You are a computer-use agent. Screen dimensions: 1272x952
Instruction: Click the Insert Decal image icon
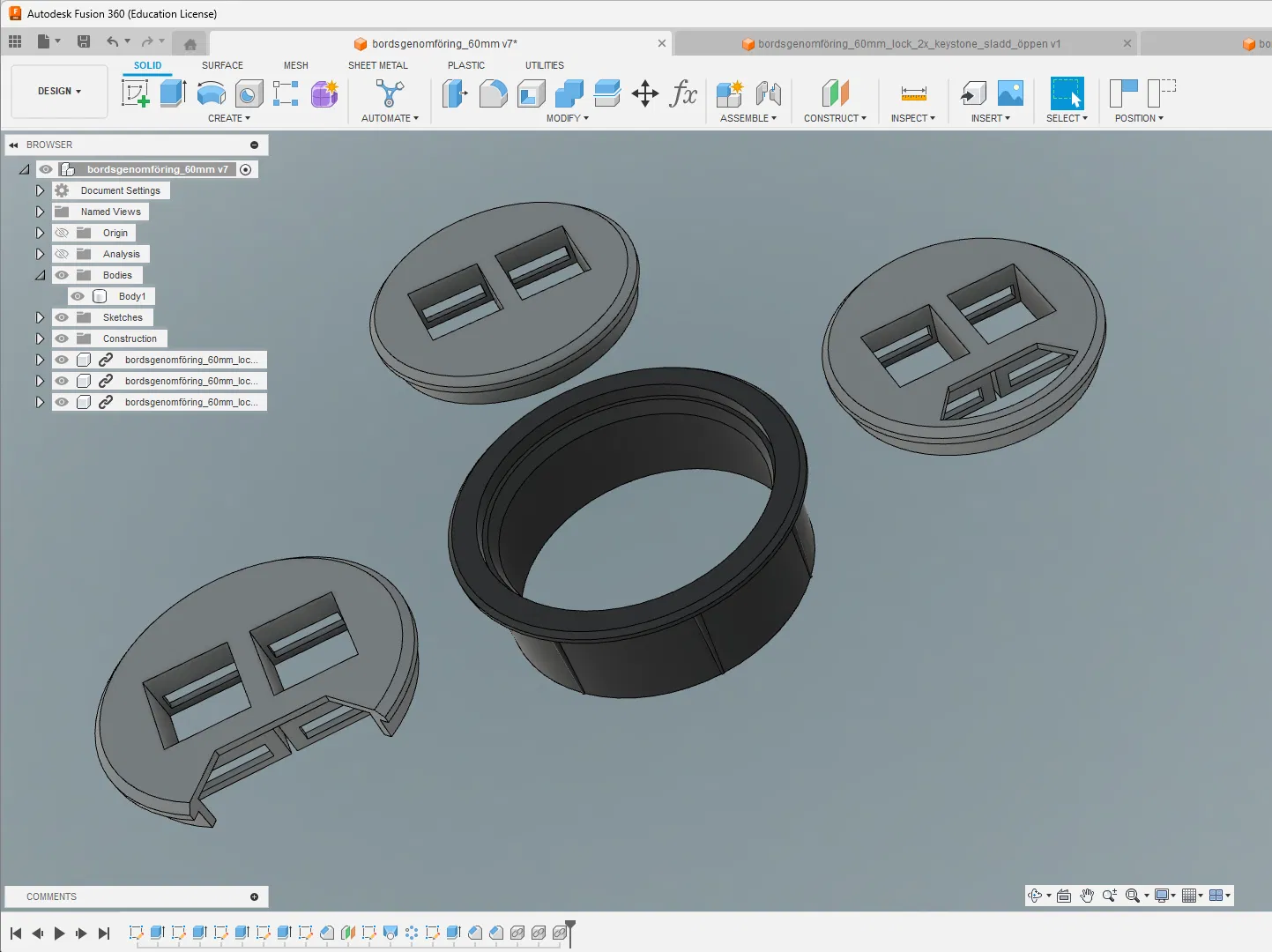coord(1010,93)
